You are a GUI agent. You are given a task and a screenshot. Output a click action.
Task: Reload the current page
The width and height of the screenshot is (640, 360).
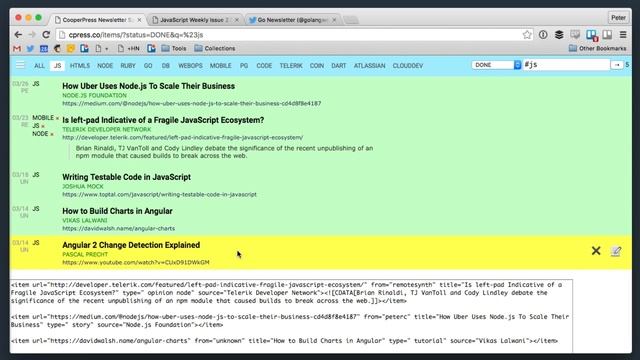point(46,35)
